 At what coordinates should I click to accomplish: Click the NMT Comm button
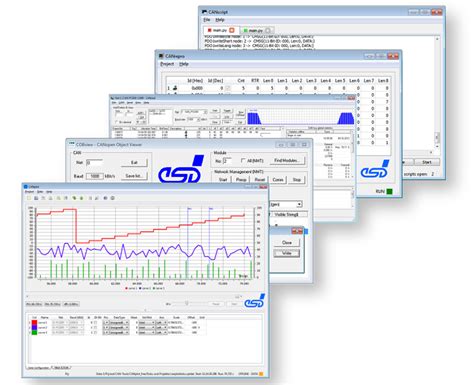click(x=278, y=179)
